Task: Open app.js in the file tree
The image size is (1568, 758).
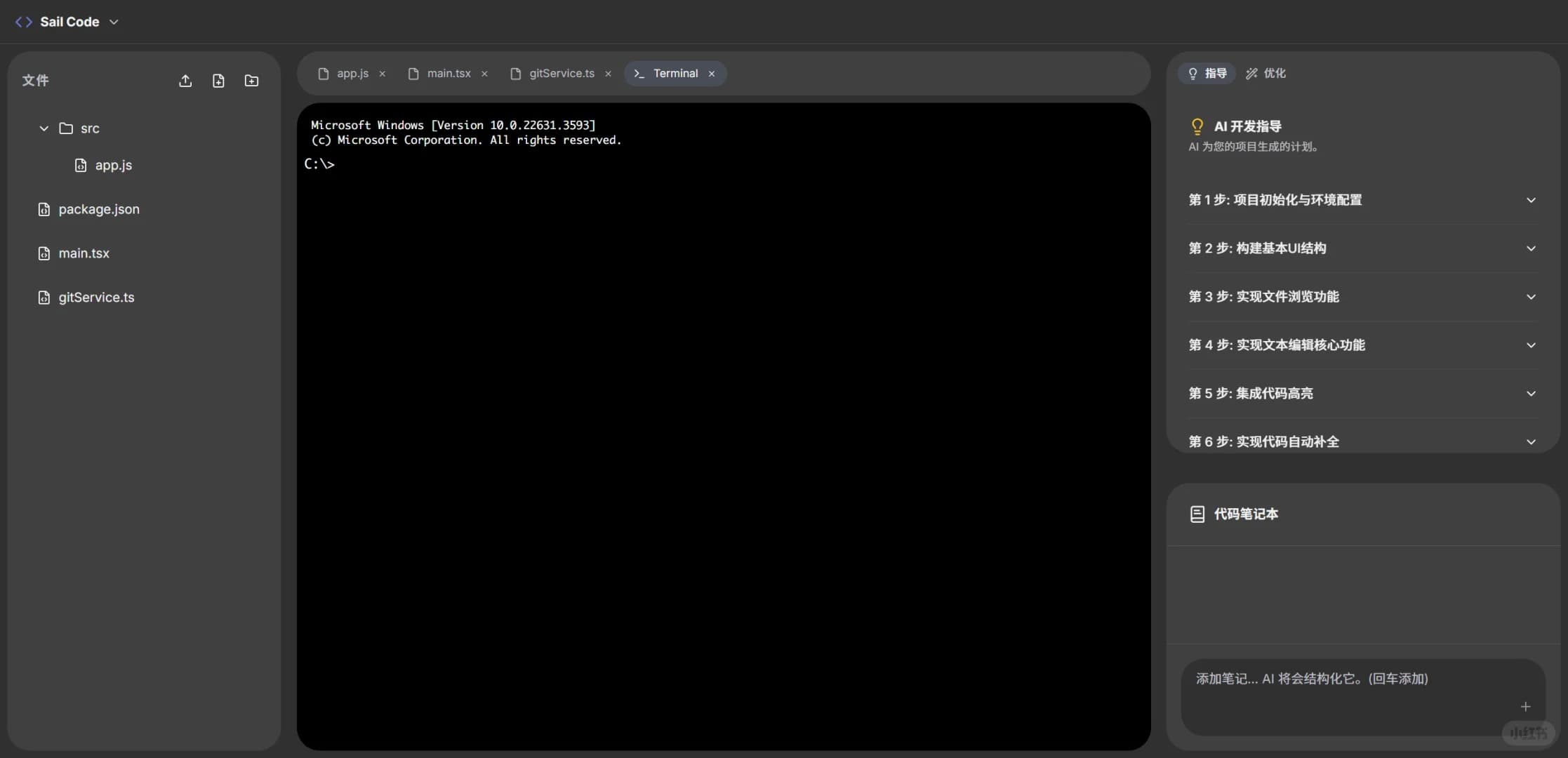Action: [x=114, y=165]
